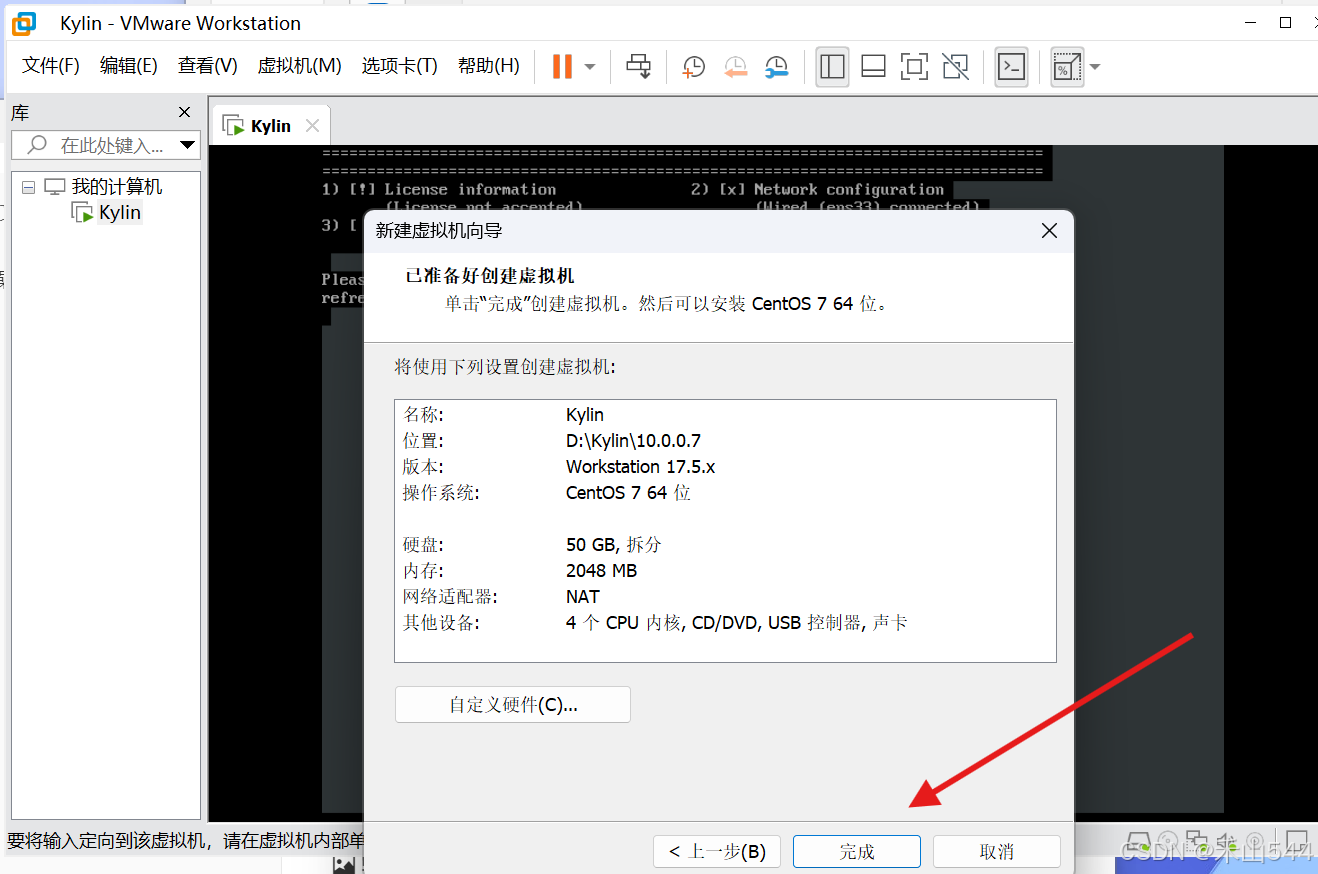Close the 新建虚拟机向导 dialog
Viewport: 1318px width, 874px height.
pos(1049,231)
